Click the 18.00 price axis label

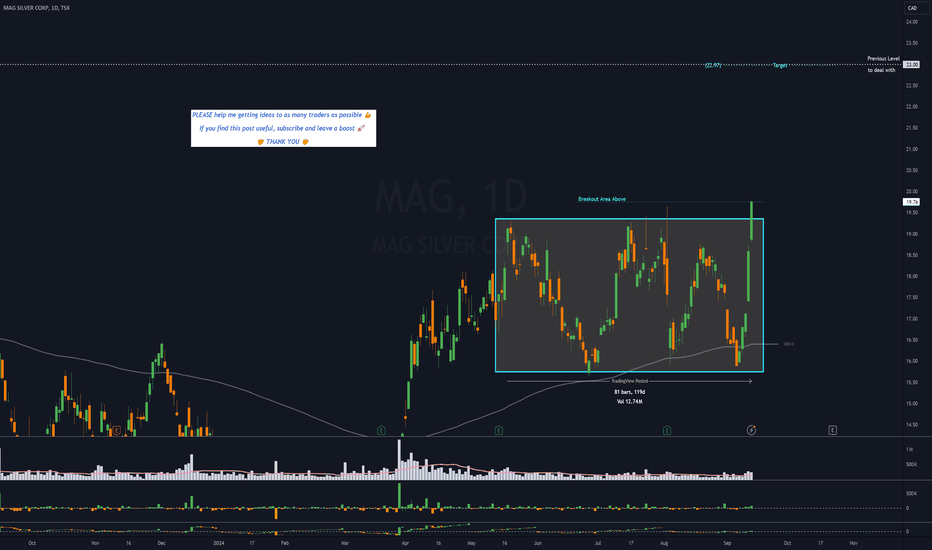(x=911, y=276)
